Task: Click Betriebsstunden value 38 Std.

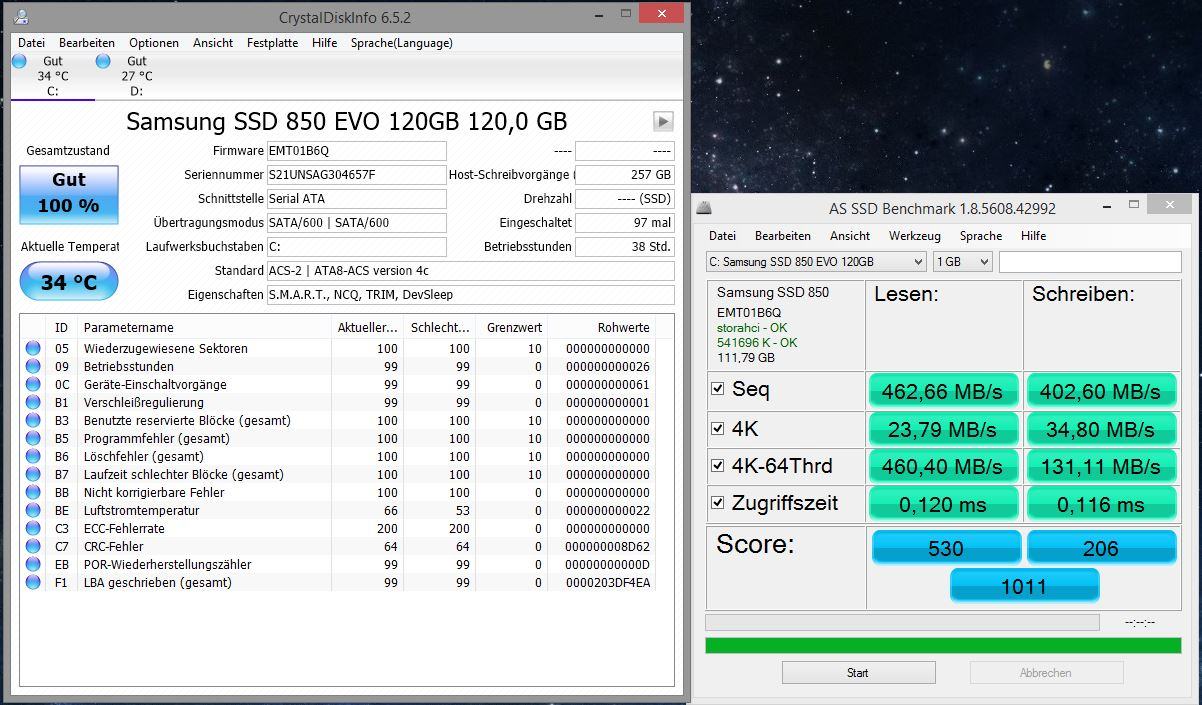Action: (625, 247)
